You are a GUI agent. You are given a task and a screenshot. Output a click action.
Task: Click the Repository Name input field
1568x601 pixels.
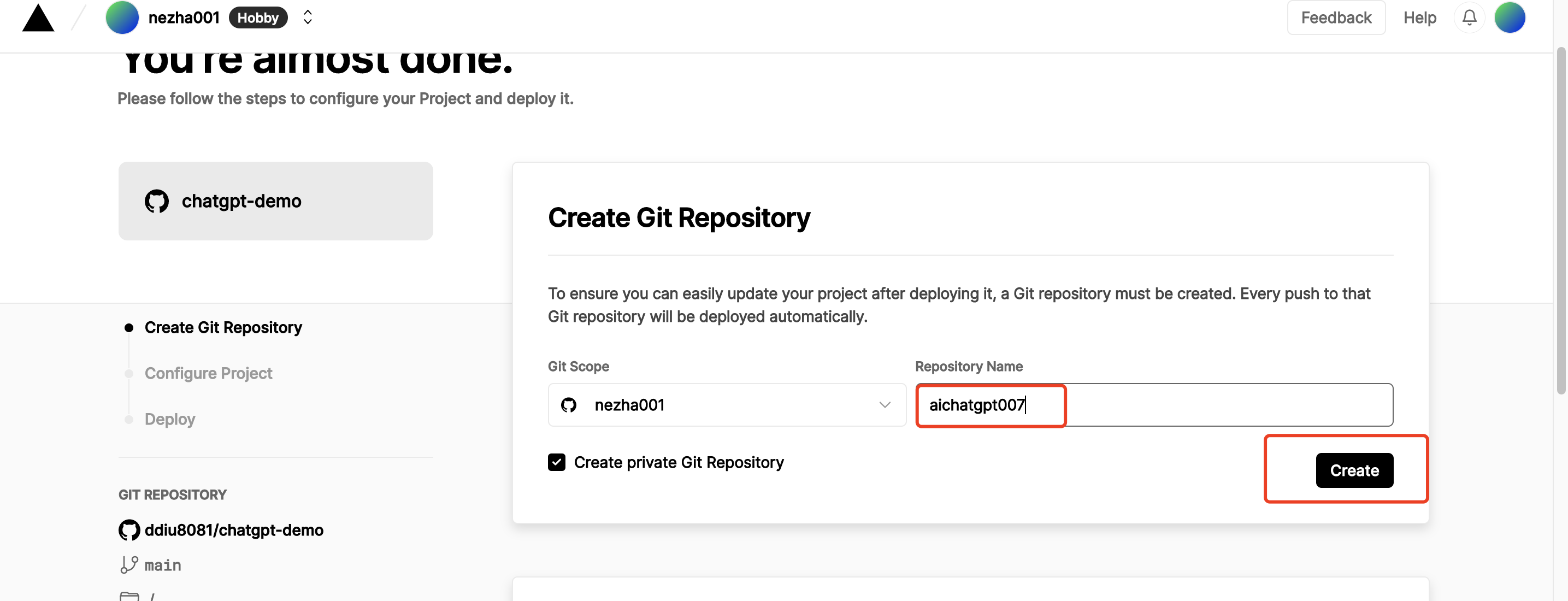tap(1154, 404)
